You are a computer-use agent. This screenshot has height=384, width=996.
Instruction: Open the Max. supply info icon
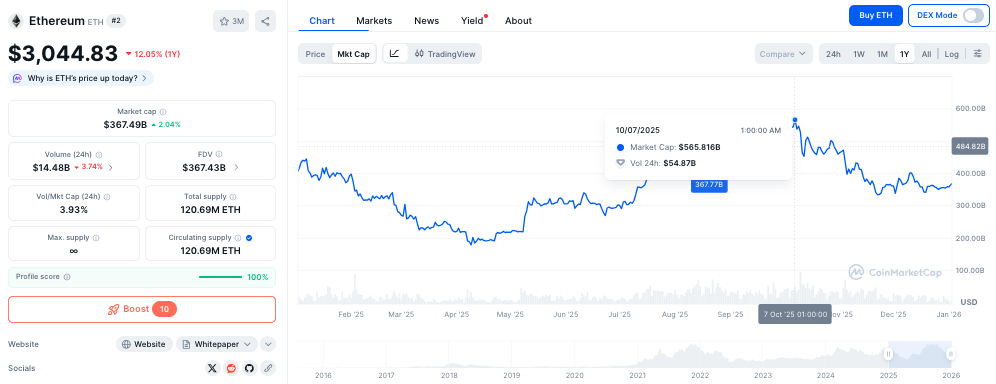pos(96,238)
